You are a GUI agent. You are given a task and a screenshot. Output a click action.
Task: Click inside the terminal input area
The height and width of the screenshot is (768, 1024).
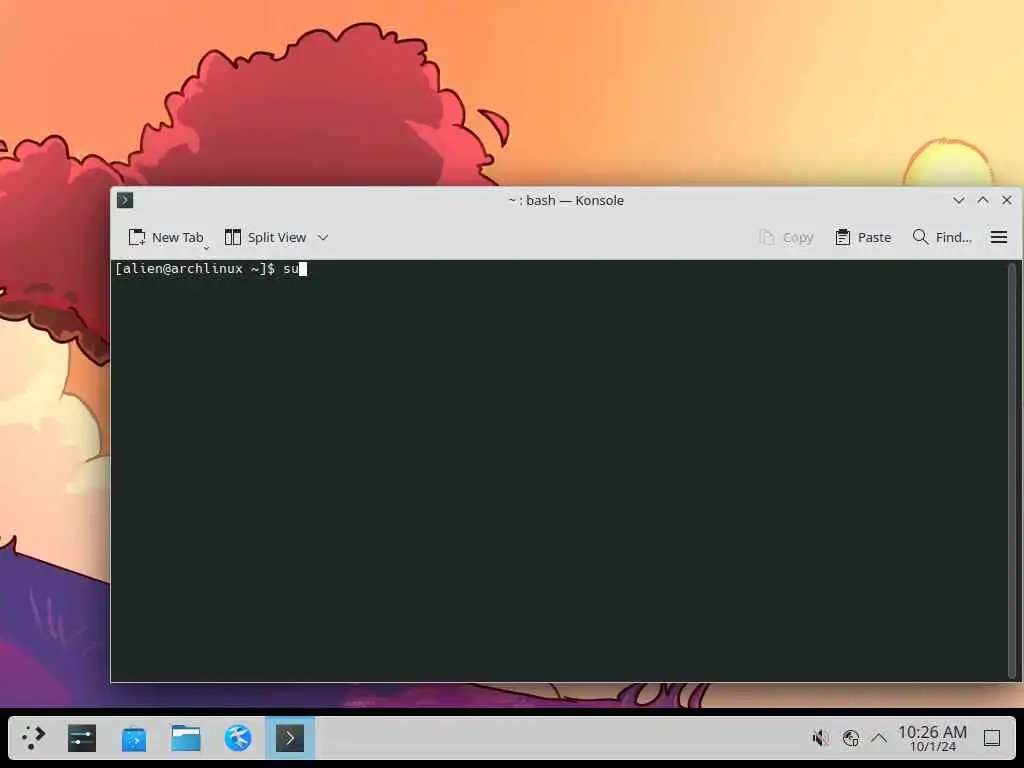pos(559,470)
